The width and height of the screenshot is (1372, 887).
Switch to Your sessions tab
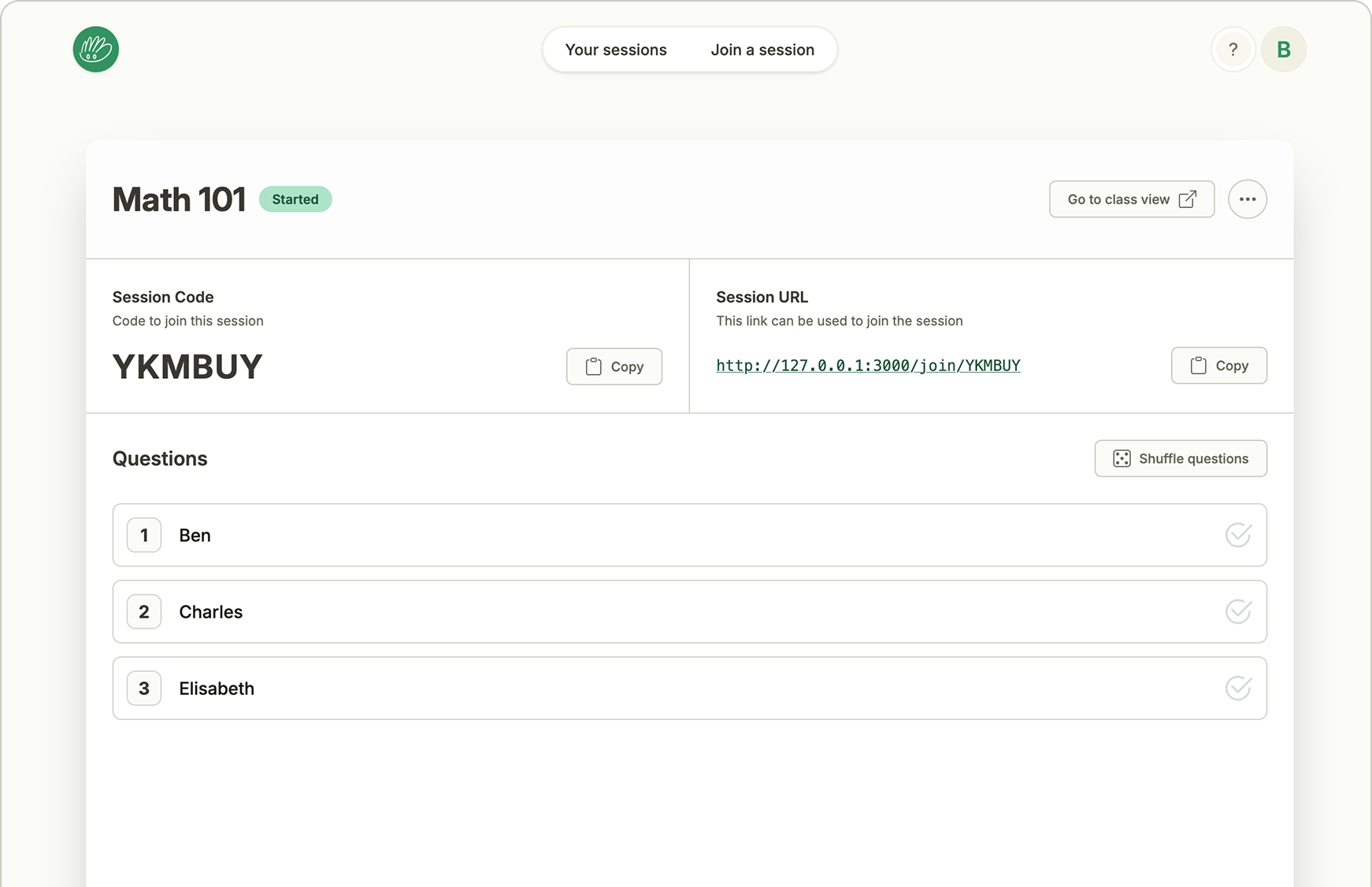[x=616, y=50]
